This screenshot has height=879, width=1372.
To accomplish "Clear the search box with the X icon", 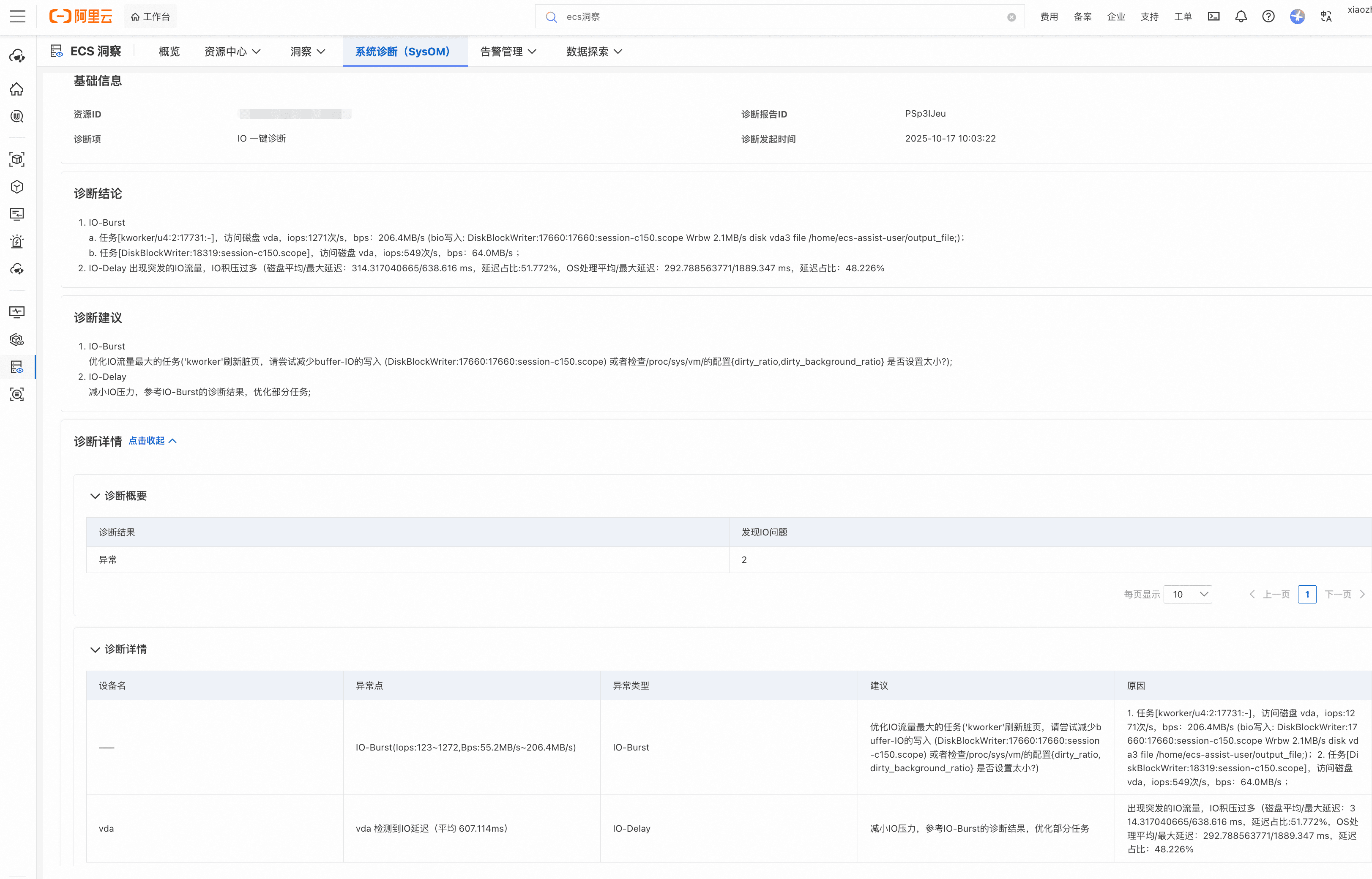I will click(x=1011, y=17).
